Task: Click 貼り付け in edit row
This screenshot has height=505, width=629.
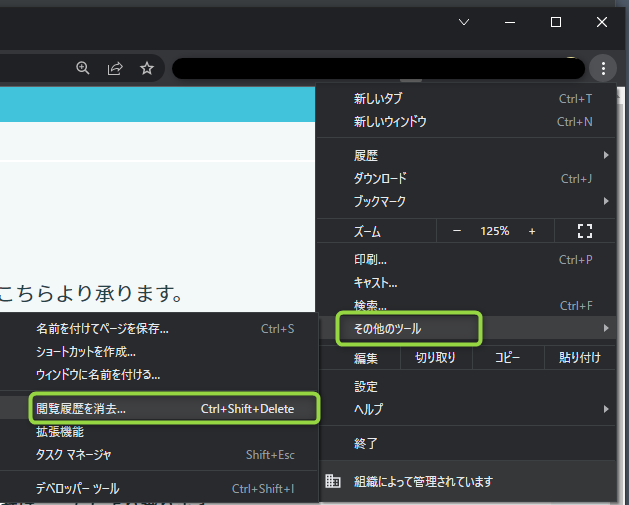Action: pos(580,357)
